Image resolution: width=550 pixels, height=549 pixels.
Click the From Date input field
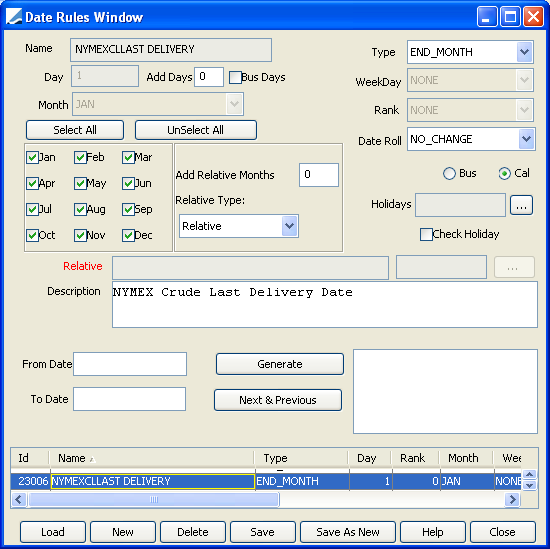[130, 364]
